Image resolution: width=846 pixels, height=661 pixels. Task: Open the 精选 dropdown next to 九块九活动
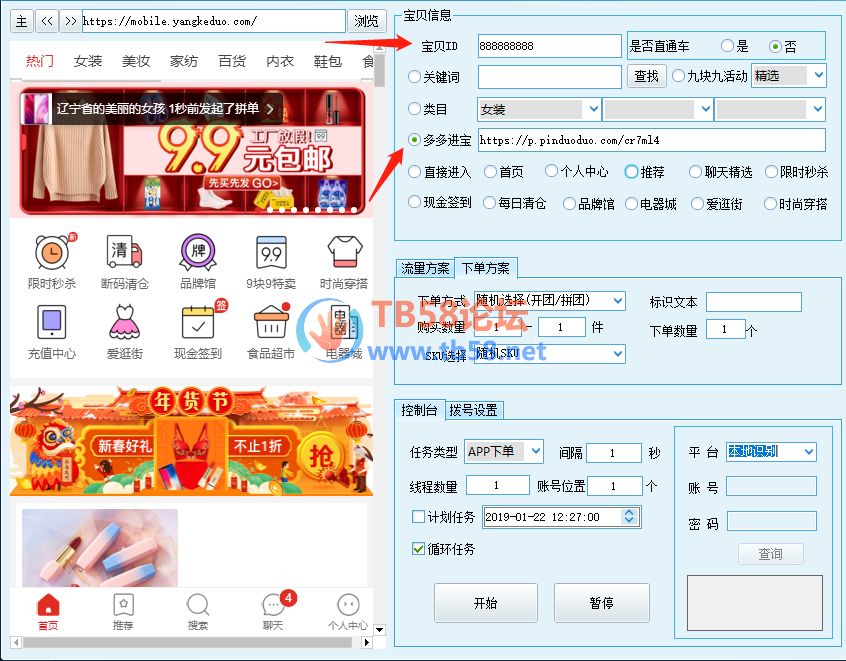click(788, 76)
